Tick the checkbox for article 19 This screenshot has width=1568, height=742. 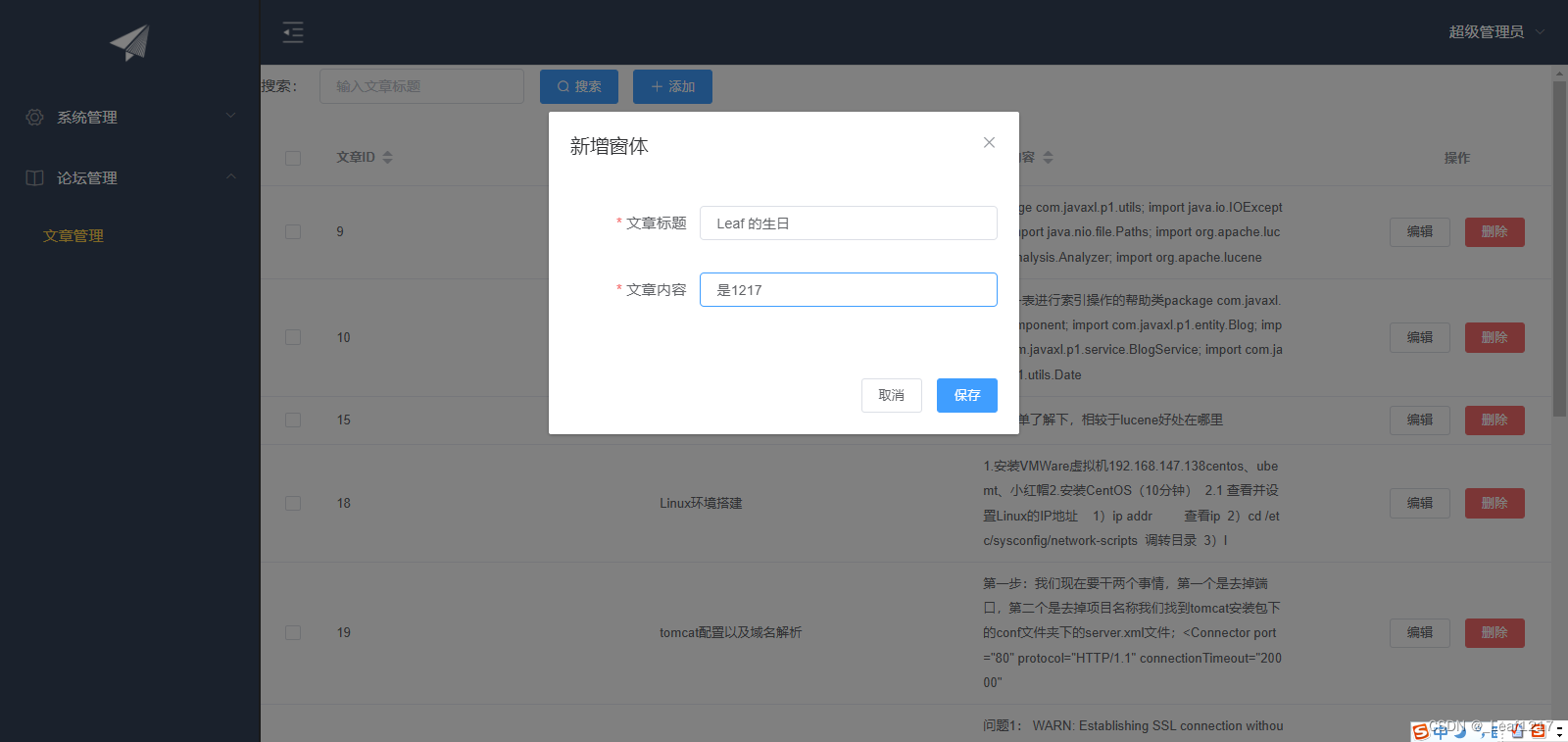293,632
